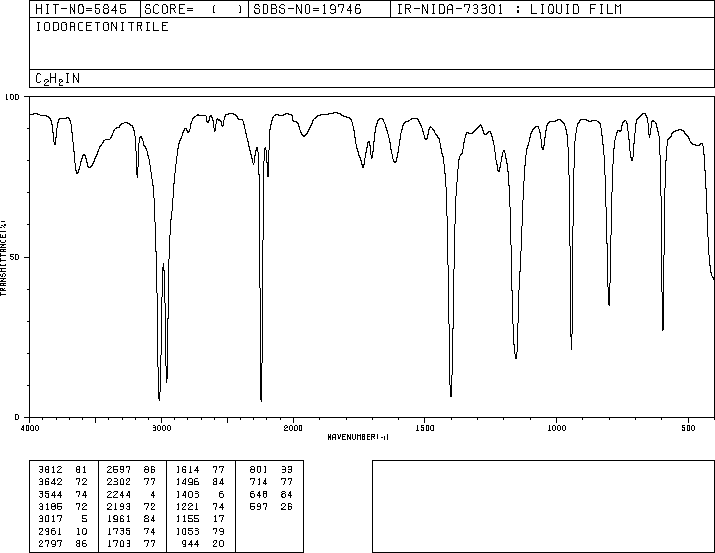This screenshot has width=715, height=553.
Task: Select the IR-NIDA-73301 : LIQUID FILM label
Action: [509, 9]
